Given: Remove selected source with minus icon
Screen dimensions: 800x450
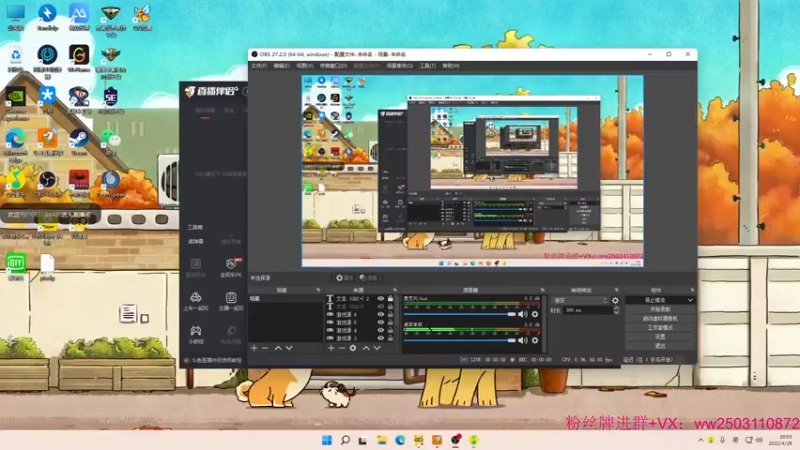Looking at the screenshot, I should pos(342,348).
